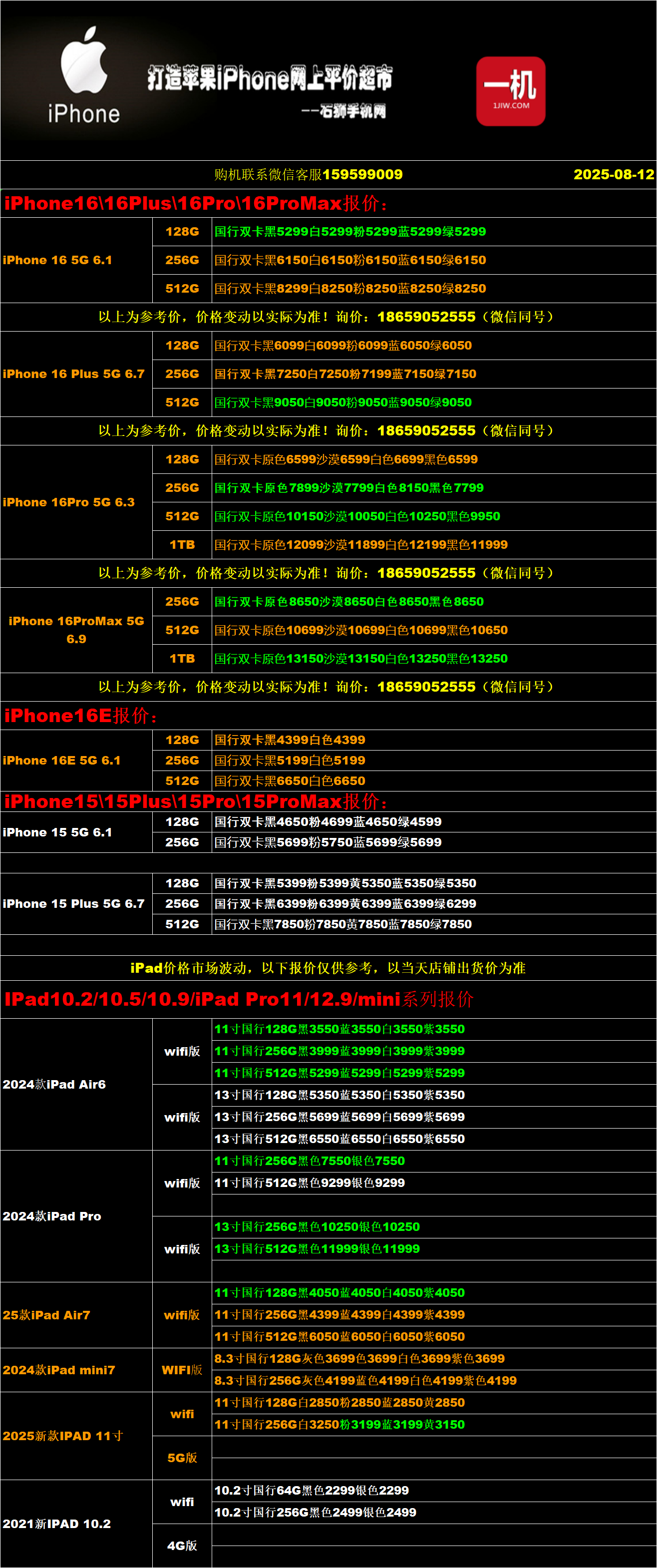Viewport: 657px width, 1568px height.
Task: Click the banner slogan 打造苹果iPhone网上平价超市
Action: [x=270, y=77]
